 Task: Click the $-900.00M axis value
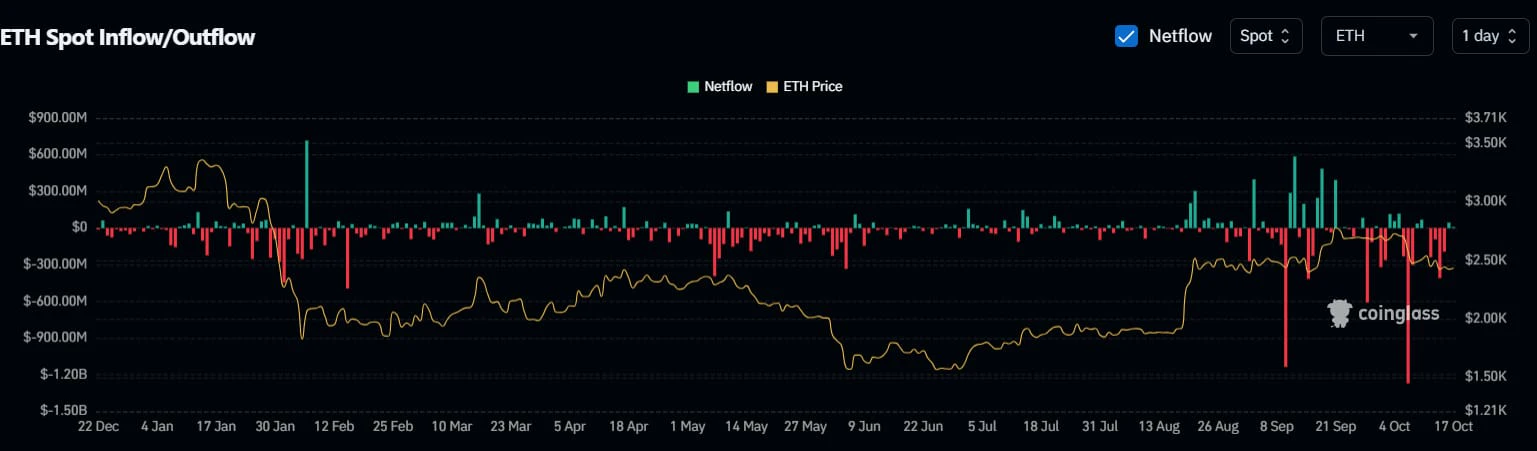click(x=57, y=337)
